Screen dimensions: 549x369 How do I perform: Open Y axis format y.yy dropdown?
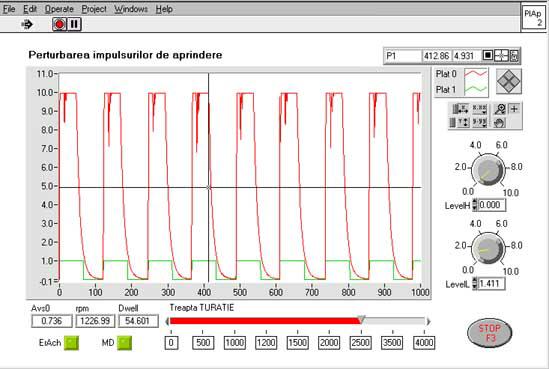[x=479, y=123]
